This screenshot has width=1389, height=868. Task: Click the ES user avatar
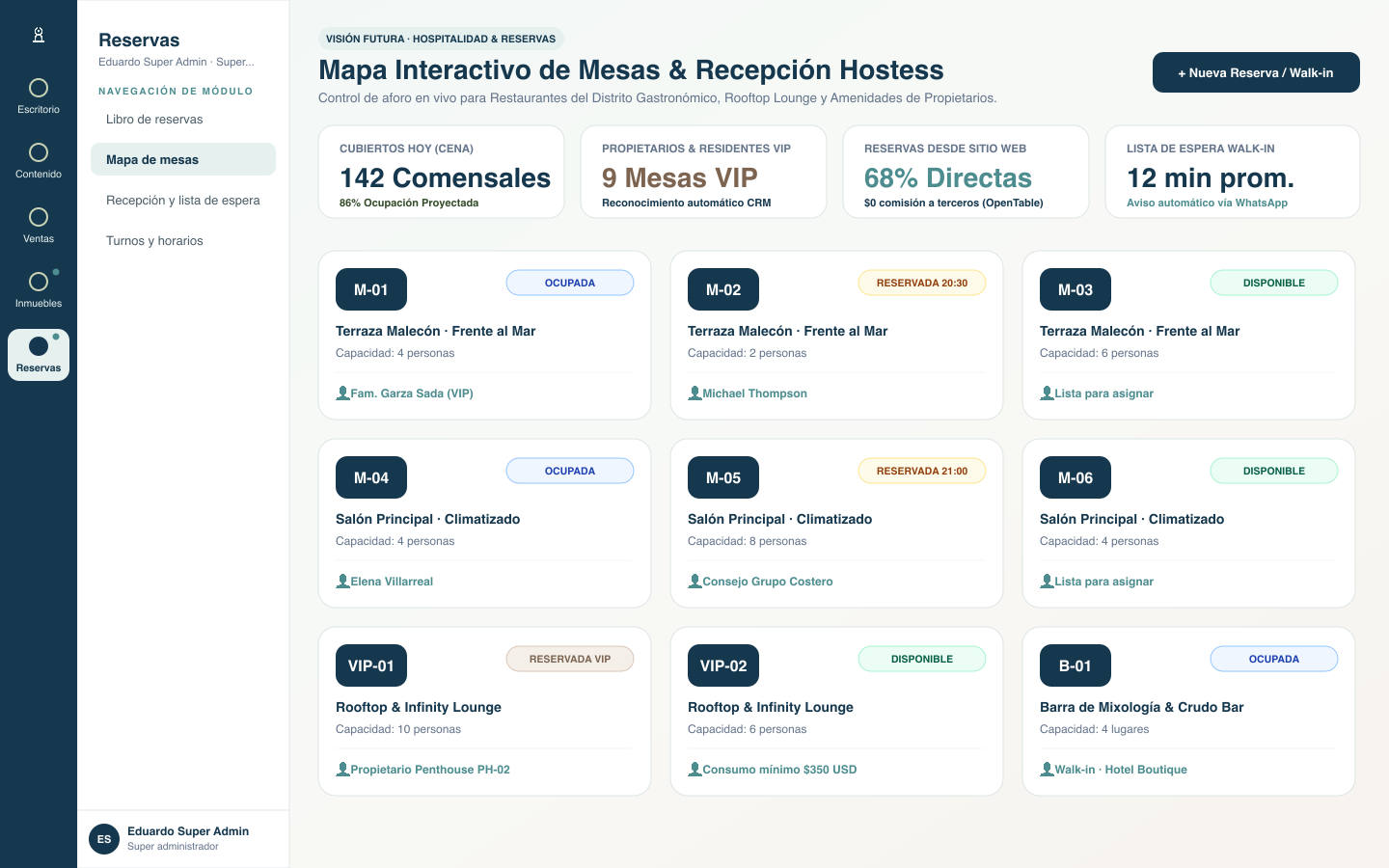tap(104, 839)
